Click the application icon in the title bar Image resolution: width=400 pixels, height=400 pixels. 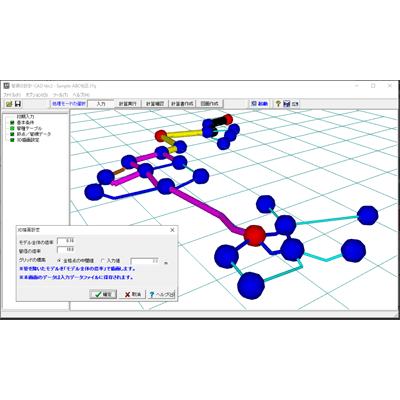tap(6, 86)
